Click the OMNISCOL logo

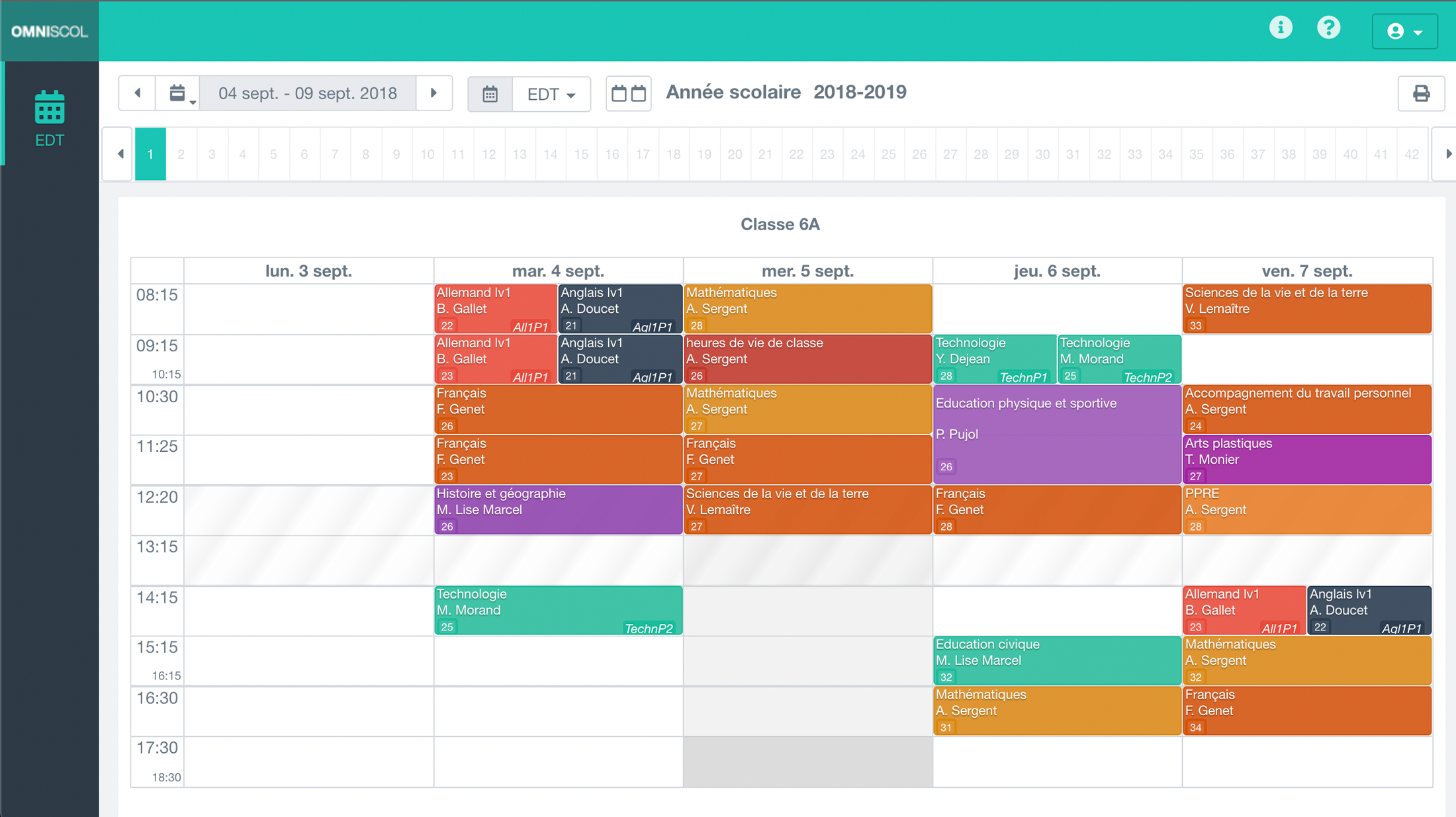(50, 31)
